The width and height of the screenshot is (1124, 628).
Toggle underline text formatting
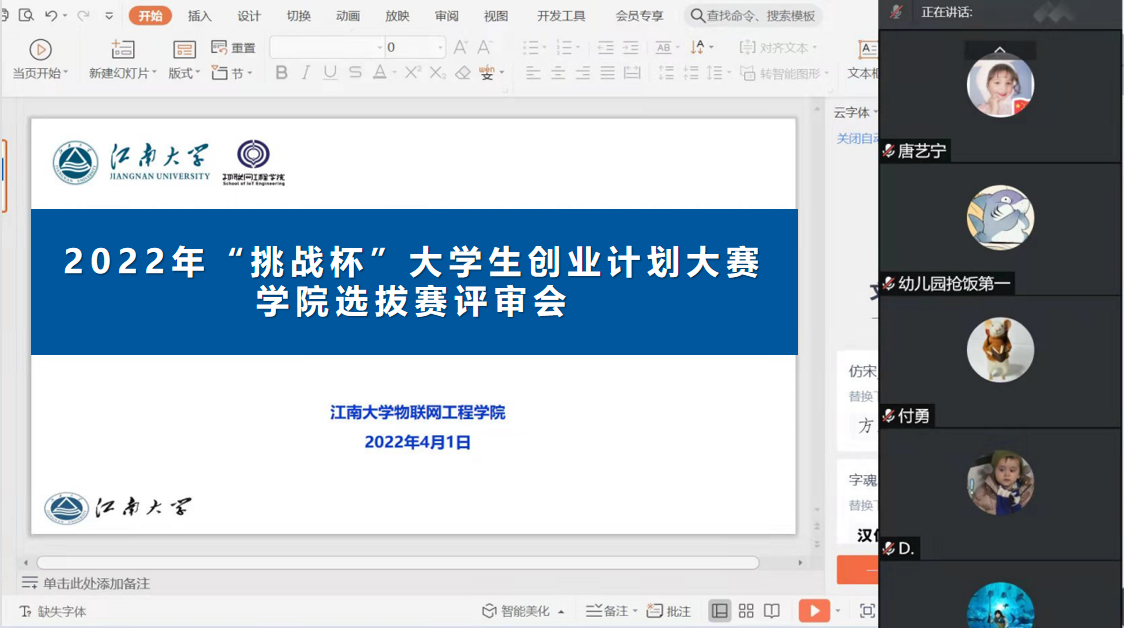coord(329,73)
